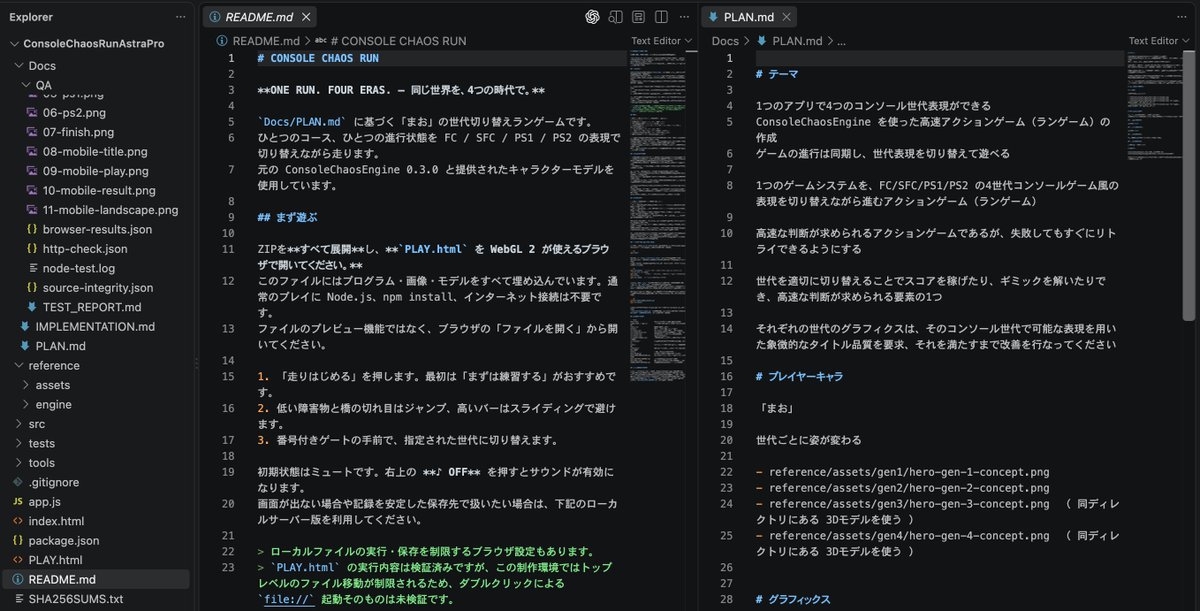
Task: Click line number 9 in README.md gutter
Action: pos(230,218)
